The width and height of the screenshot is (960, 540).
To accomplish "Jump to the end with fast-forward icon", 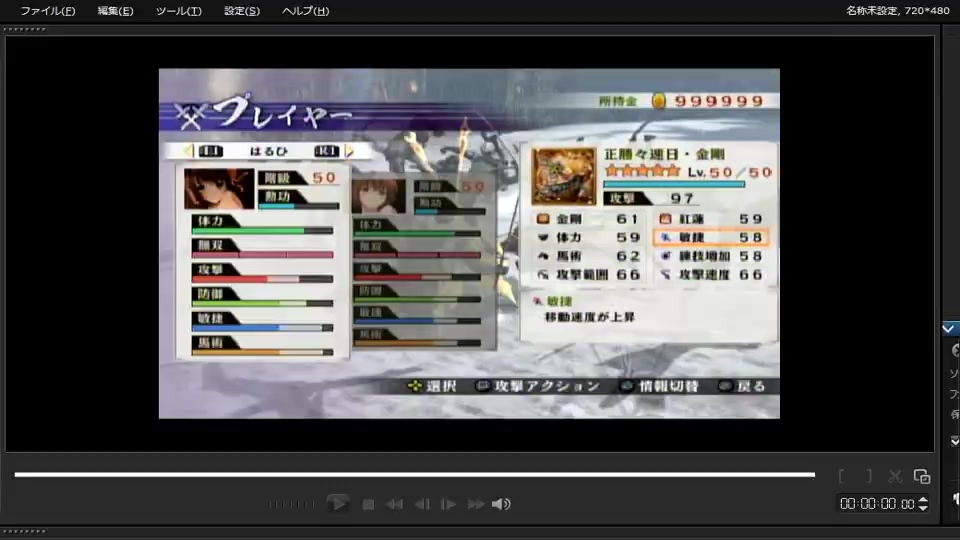I will 476,504.
